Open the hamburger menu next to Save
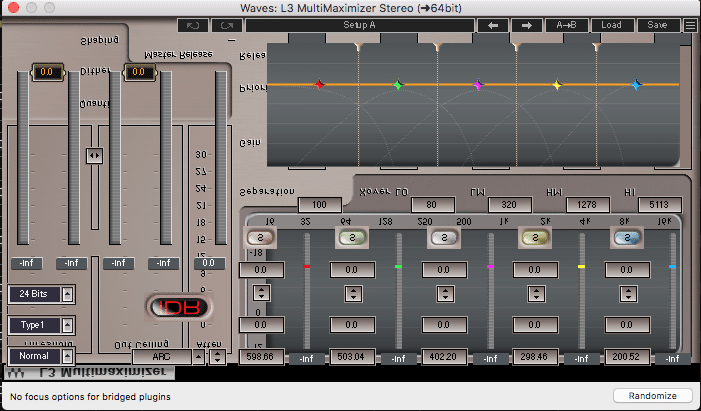 (690, 25)
